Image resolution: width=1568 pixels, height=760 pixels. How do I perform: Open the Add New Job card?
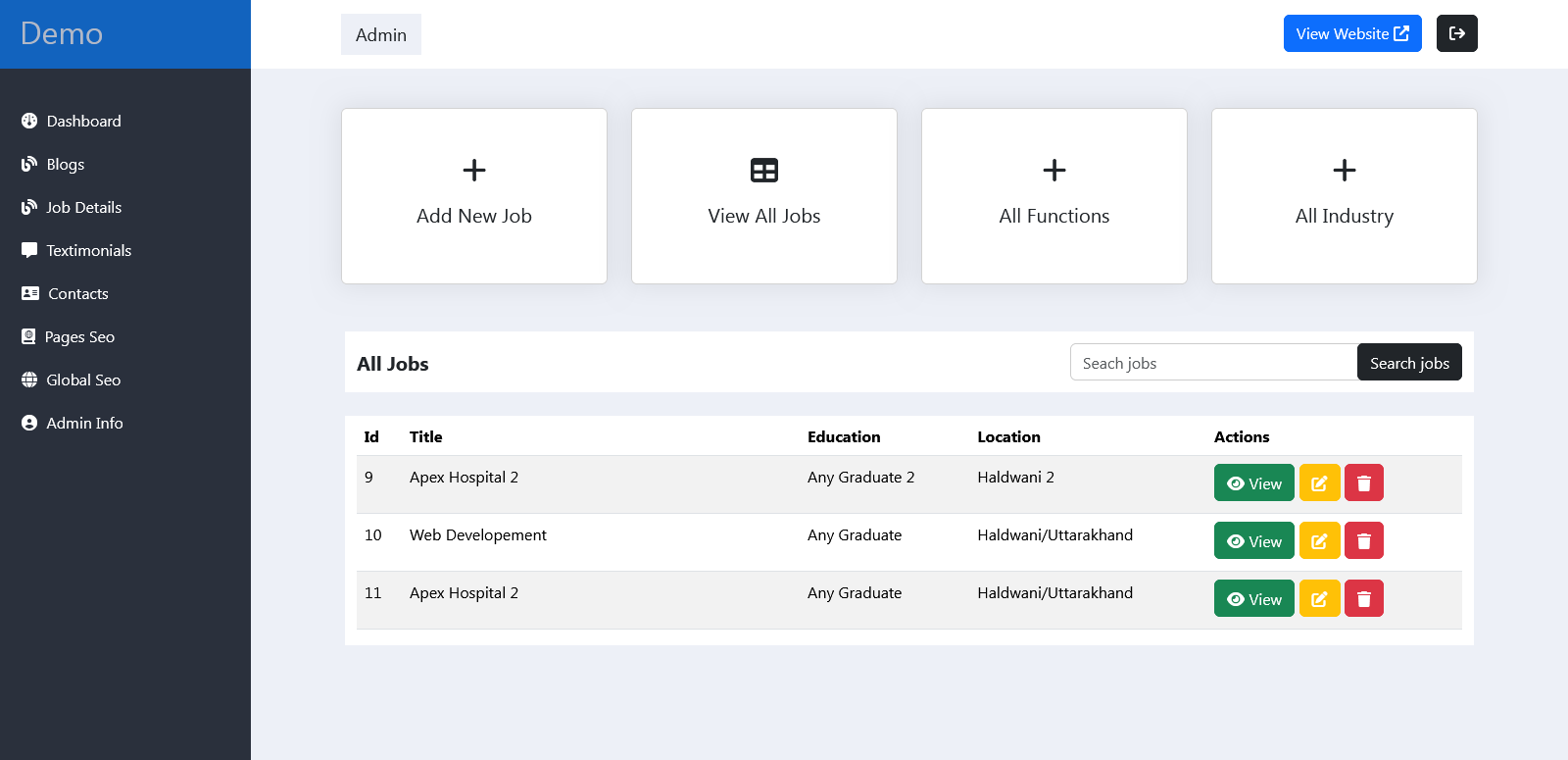pos(473,196)
